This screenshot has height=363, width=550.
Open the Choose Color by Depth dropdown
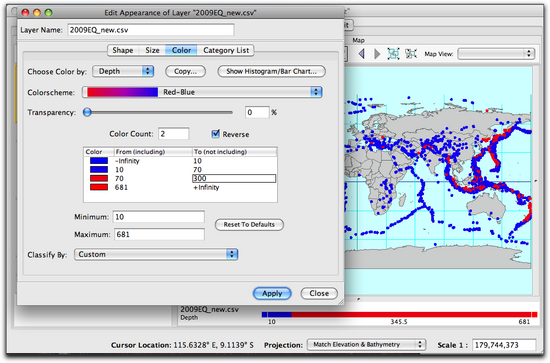click(x=123, y=71)
